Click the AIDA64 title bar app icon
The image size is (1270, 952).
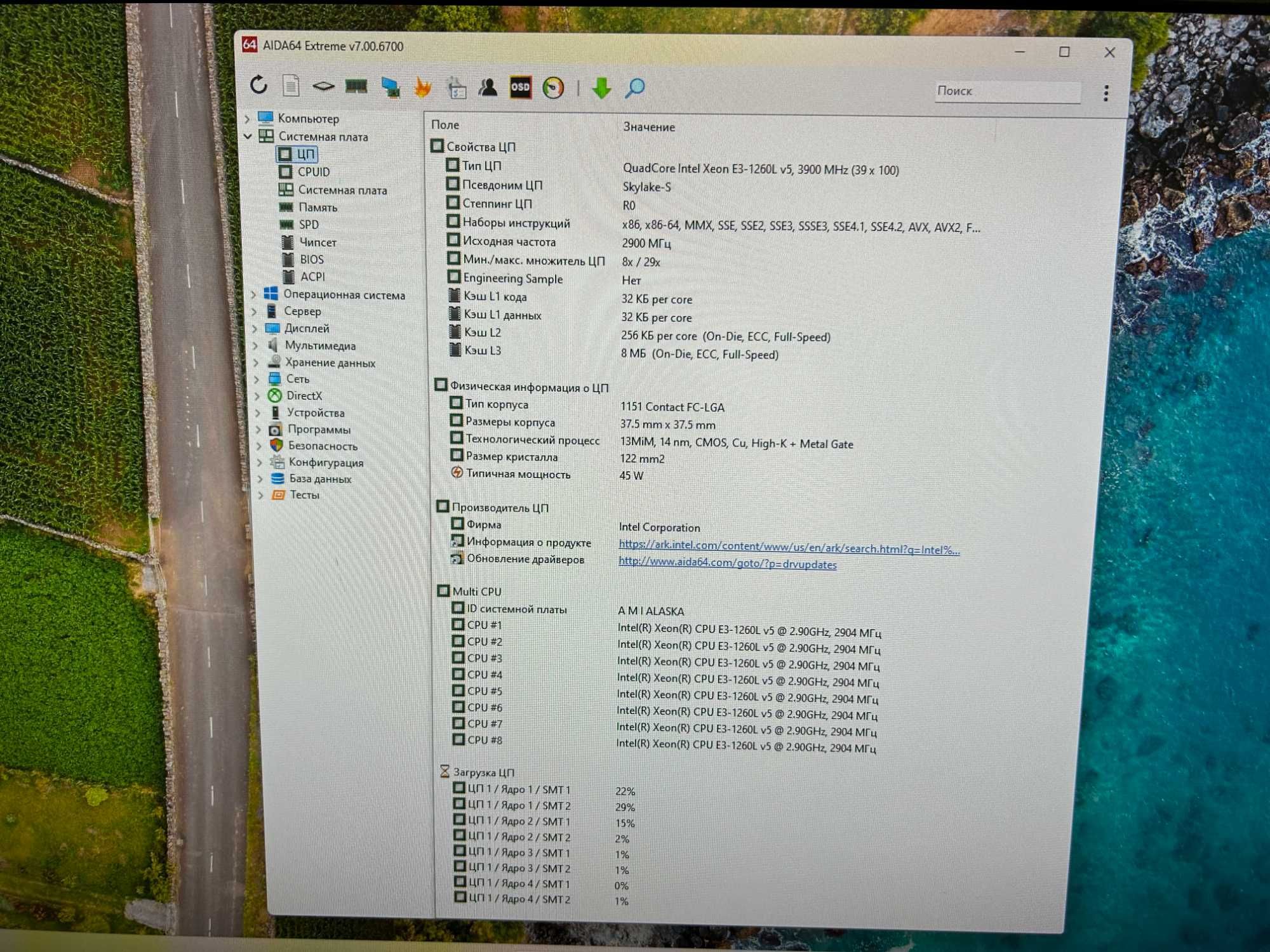(x=250, y=44)
